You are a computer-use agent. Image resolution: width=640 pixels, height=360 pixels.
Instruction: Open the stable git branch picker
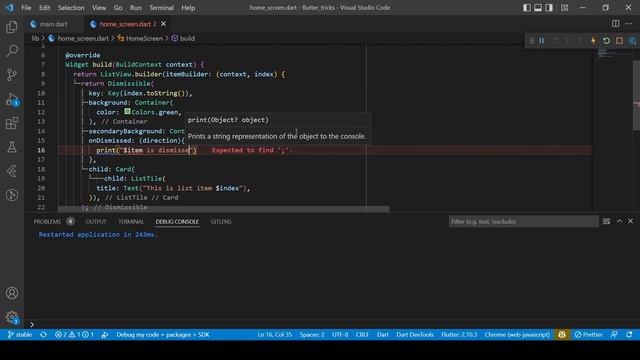(20, 335)
